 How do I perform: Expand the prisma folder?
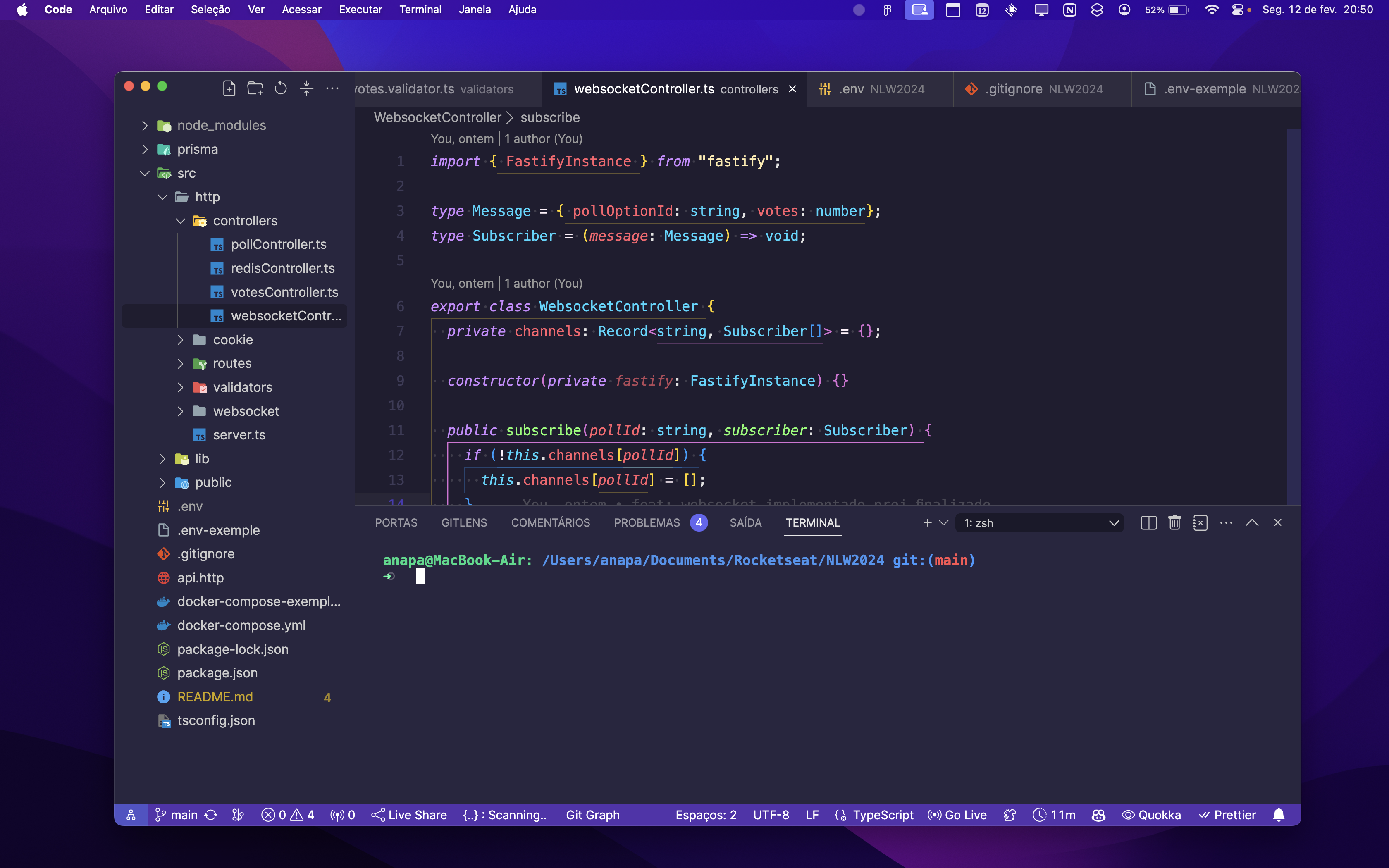pos(197,149)
